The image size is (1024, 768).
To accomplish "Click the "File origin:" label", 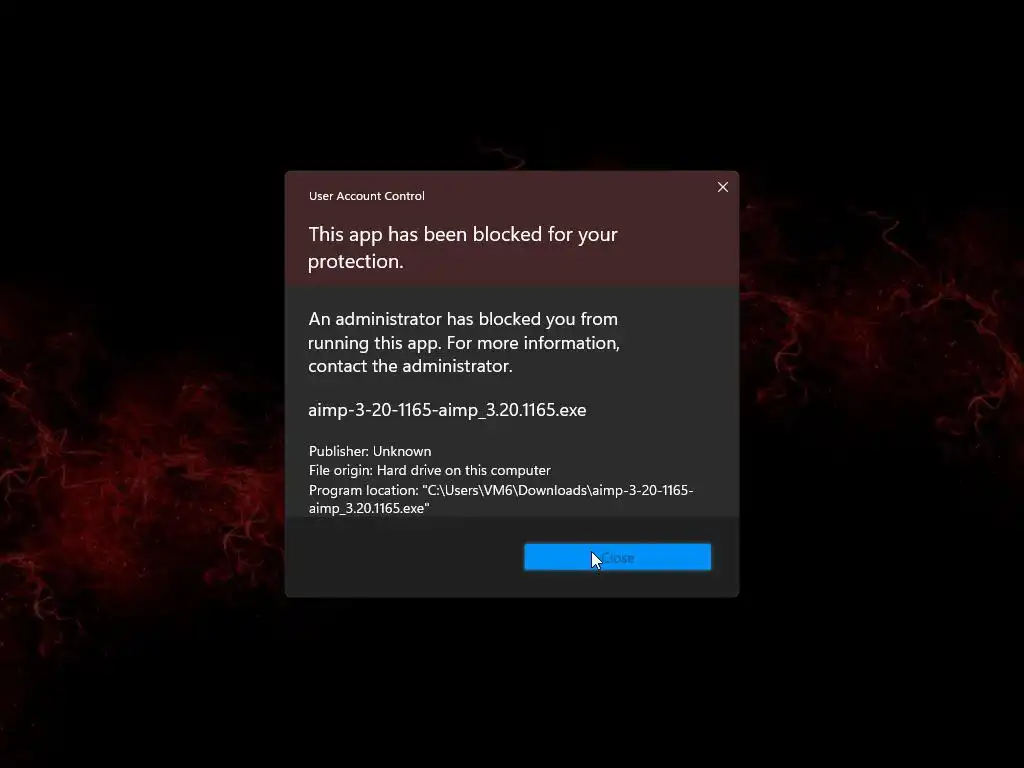I will point(341,470).
